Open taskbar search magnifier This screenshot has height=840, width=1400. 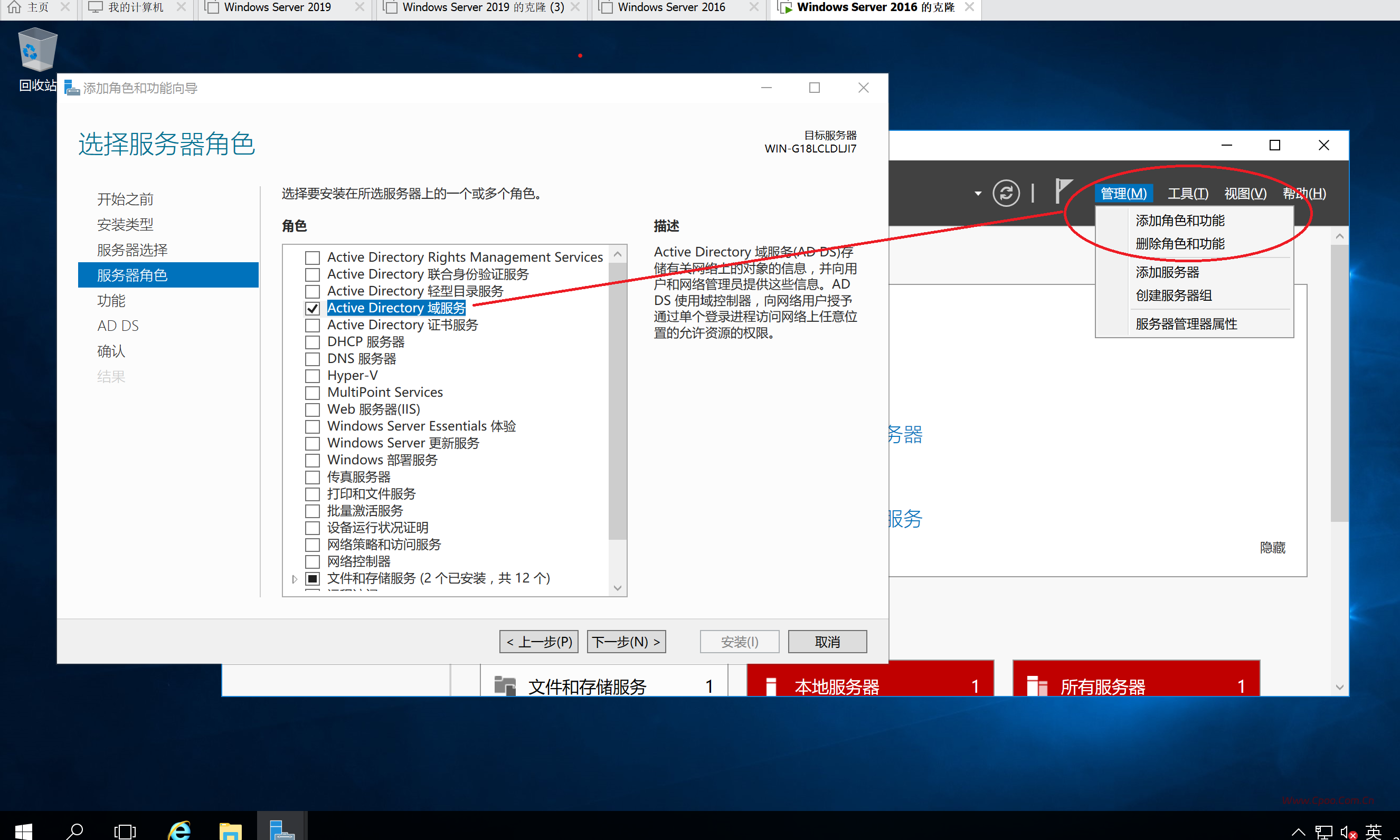[x=74, y=831]
